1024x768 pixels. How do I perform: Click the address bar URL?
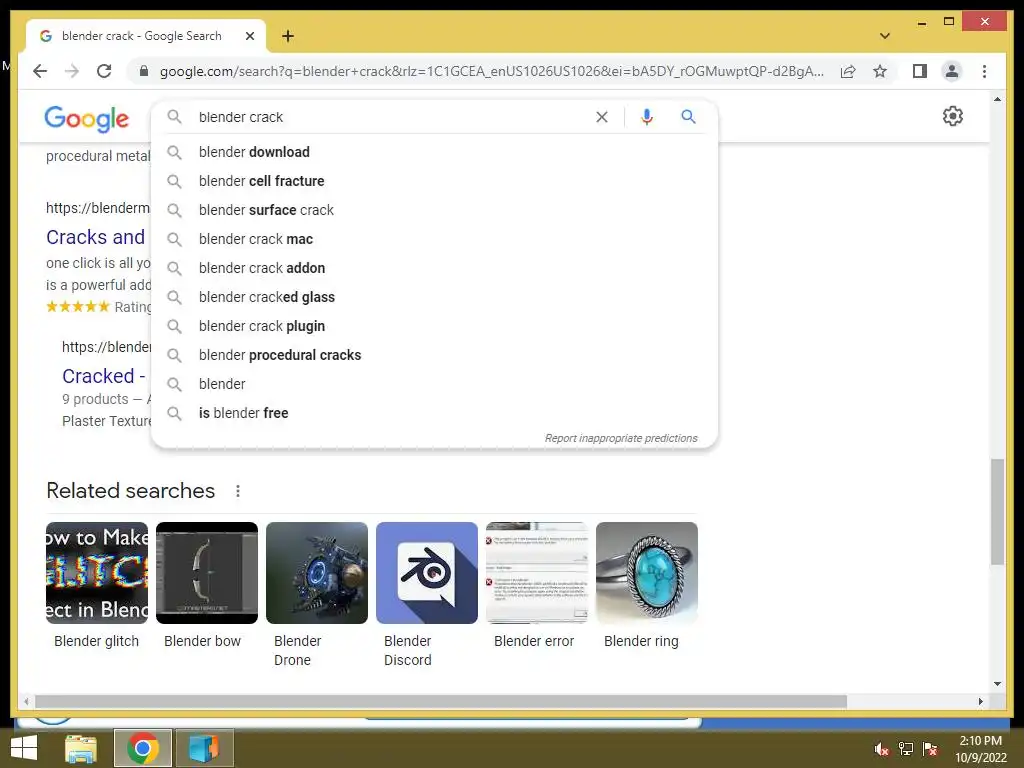tap(491, 71)
